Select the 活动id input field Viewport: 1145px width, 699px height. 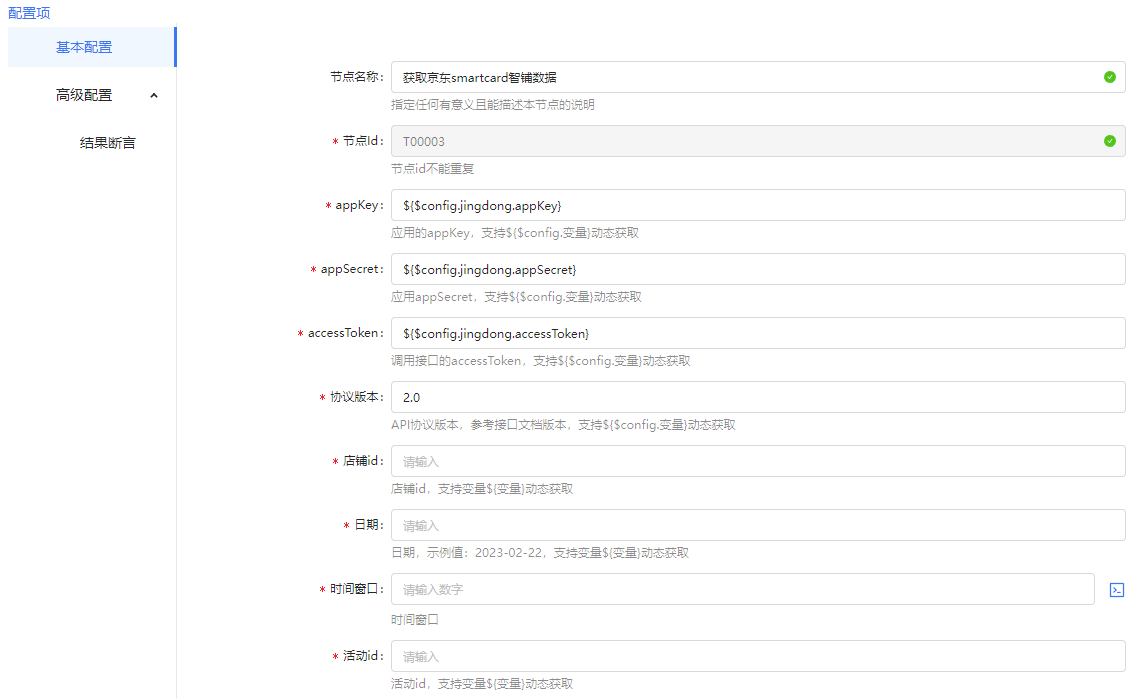tap(757, 656)
